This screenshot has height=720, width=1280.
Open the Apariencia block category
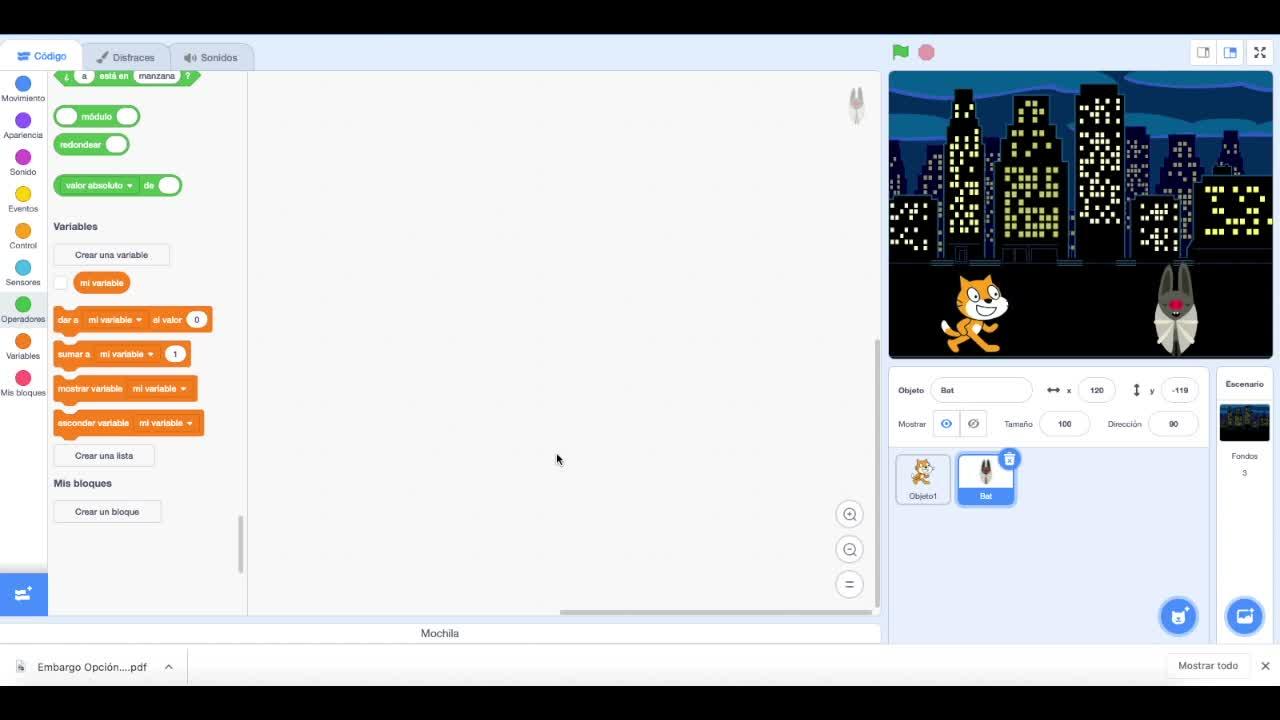pos(23,126)
